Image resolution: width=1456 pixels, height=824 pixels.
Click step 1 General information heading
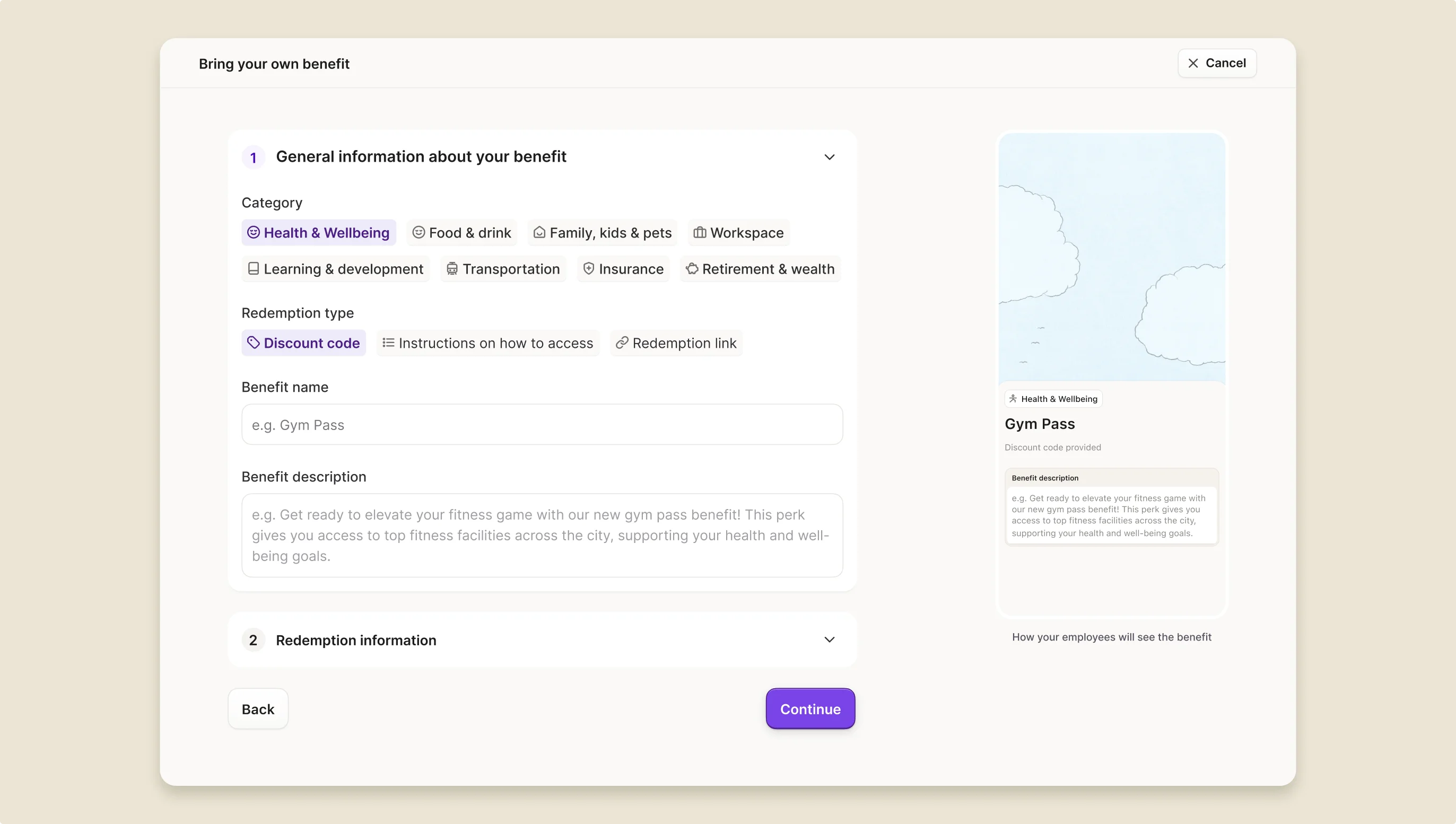[x=421, y=157]
